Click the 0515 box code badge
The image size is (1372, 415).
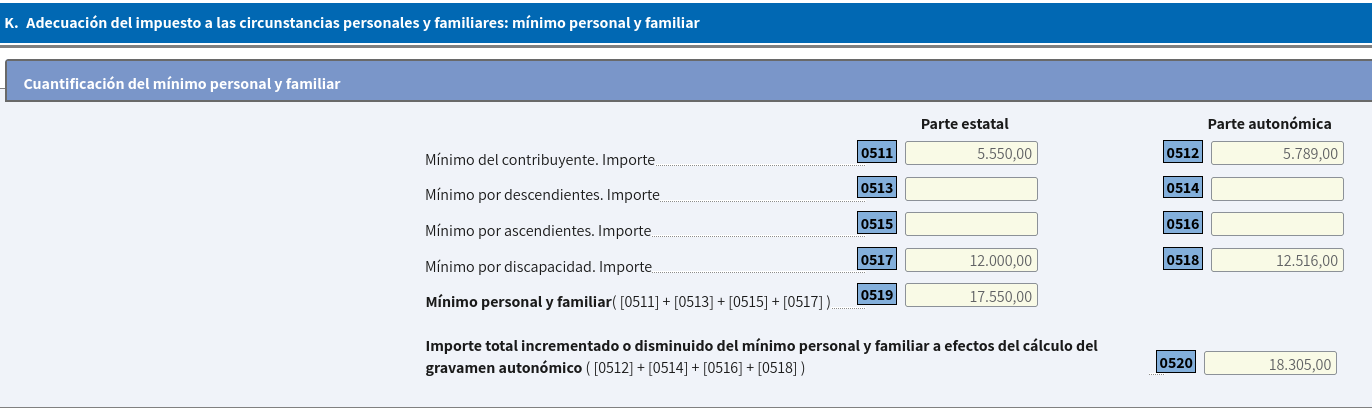[x=877, y=223]
